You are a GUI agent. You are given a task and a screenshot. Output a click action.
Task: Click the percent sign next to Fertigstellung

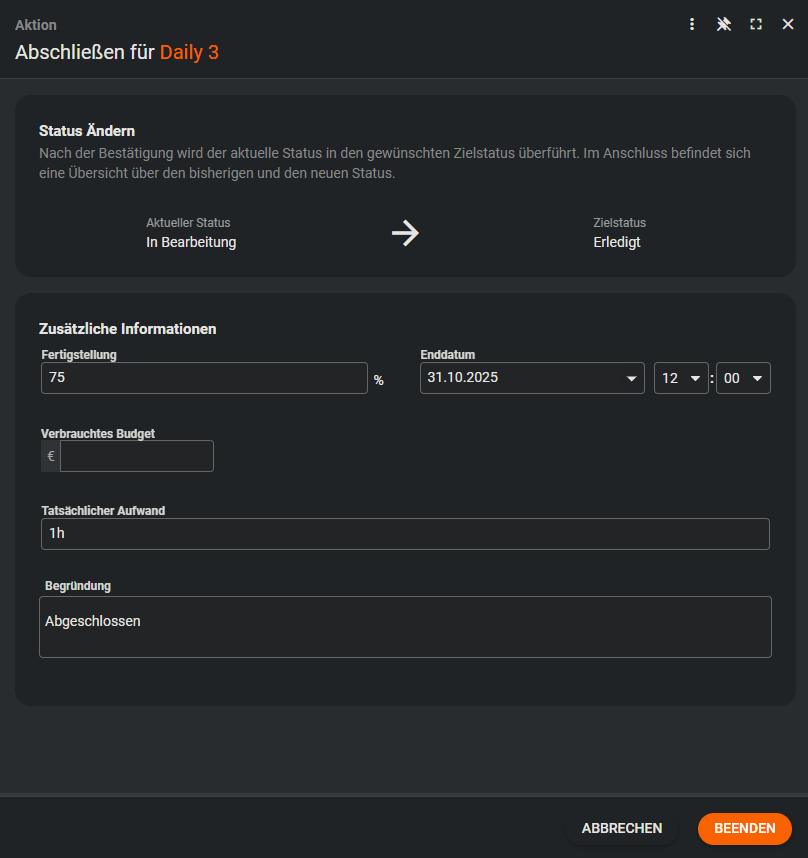point(379,380)
